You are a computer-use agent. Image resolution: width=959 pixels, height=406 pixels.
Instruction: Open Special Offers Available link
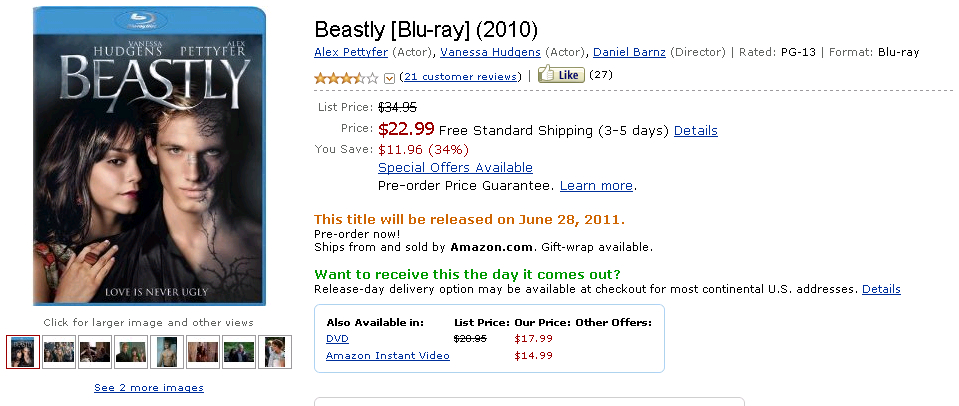[x=455, y=167]
